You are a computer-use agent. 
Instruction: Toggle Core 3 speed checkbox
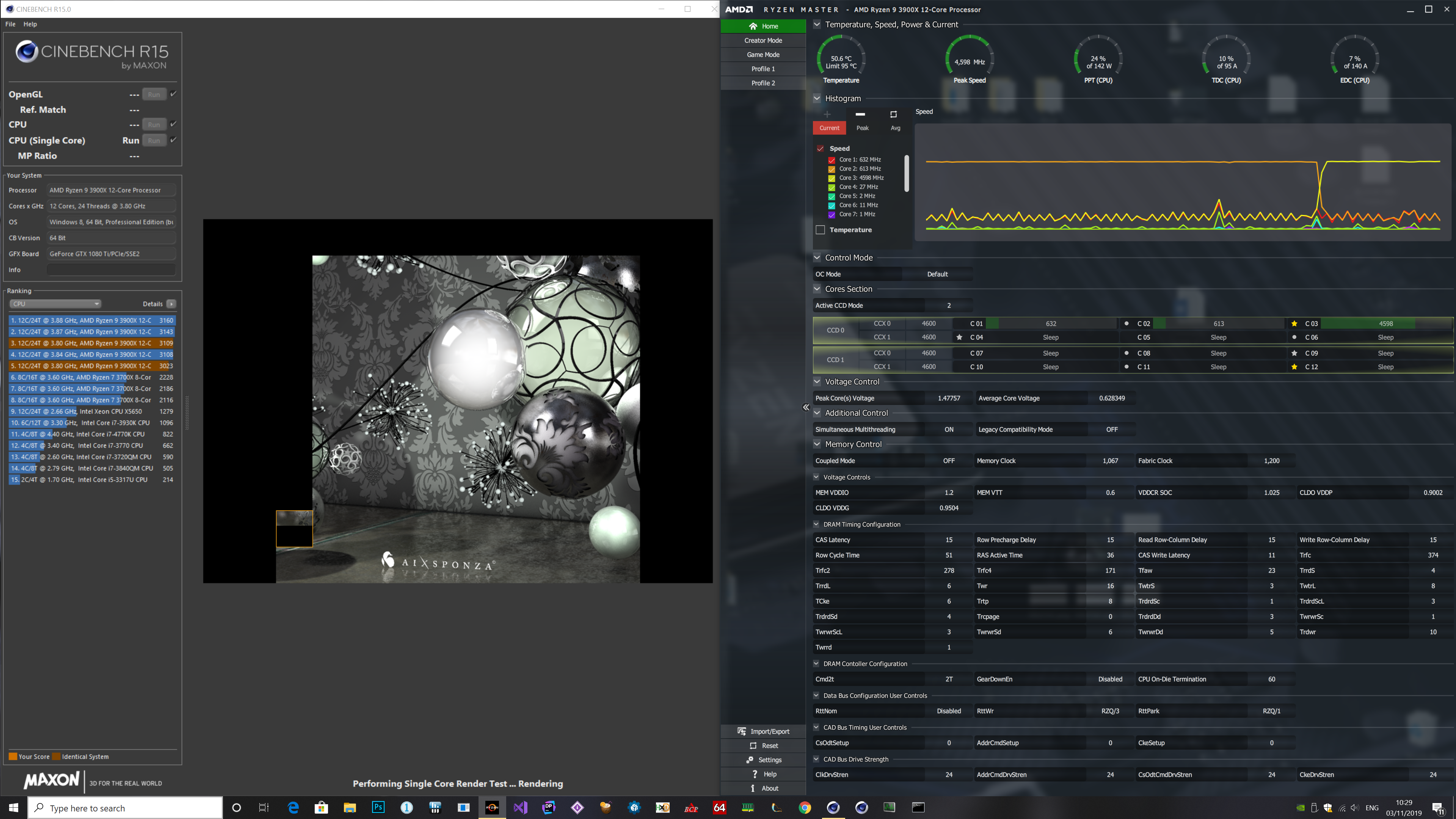pos(832,178)
